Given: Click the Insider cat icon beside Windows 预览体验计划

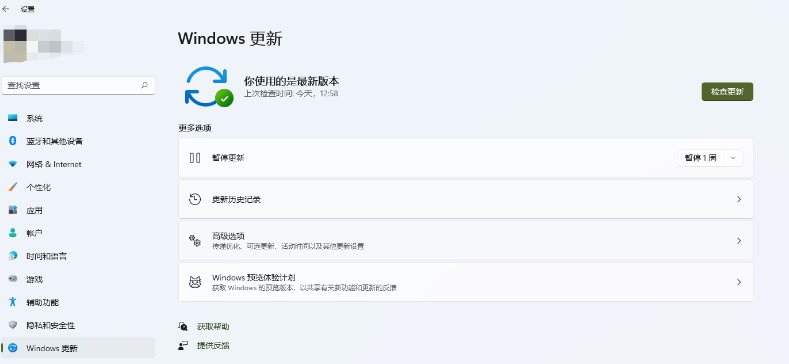Looking at the screenshot, I should (195, 282).
